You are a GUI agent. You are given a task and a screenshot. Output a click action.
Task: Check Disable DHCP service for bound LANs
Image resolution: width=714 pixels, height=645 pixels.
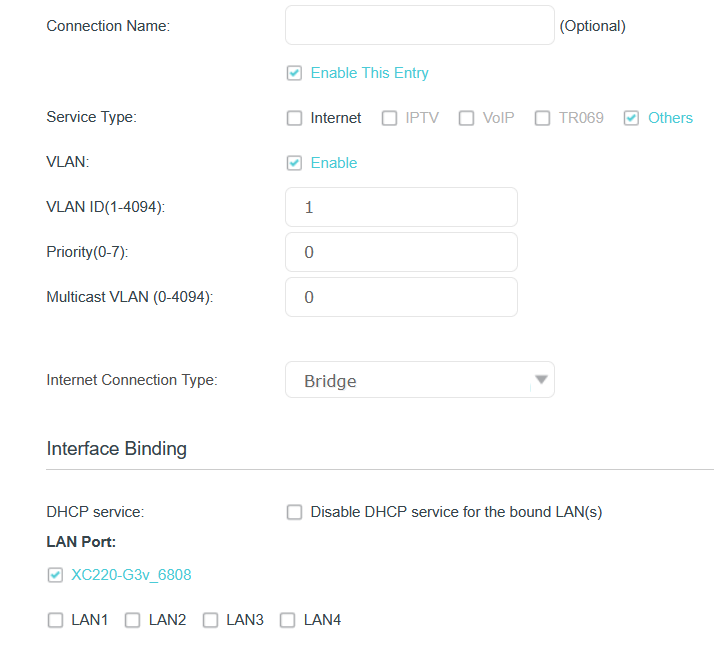294,513
